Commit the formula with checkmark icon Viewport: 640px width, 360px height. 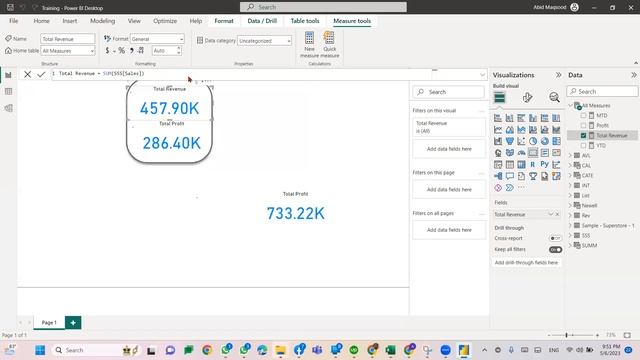(41, 74)
